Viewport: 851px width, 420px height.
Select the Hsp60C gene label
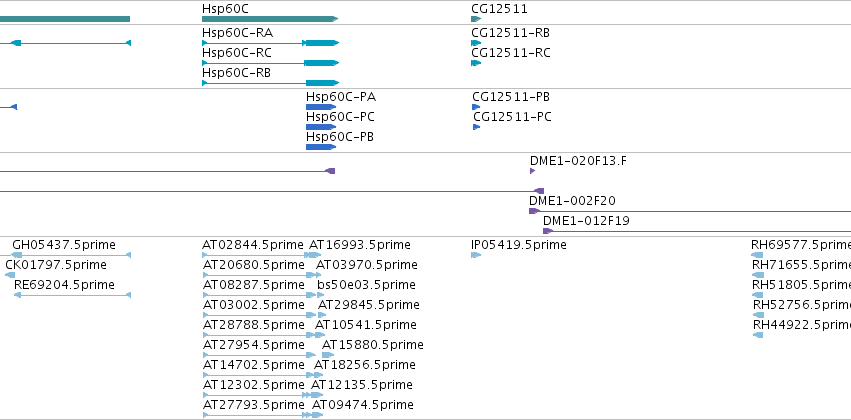pyautogui.click(x=225, y=9)
